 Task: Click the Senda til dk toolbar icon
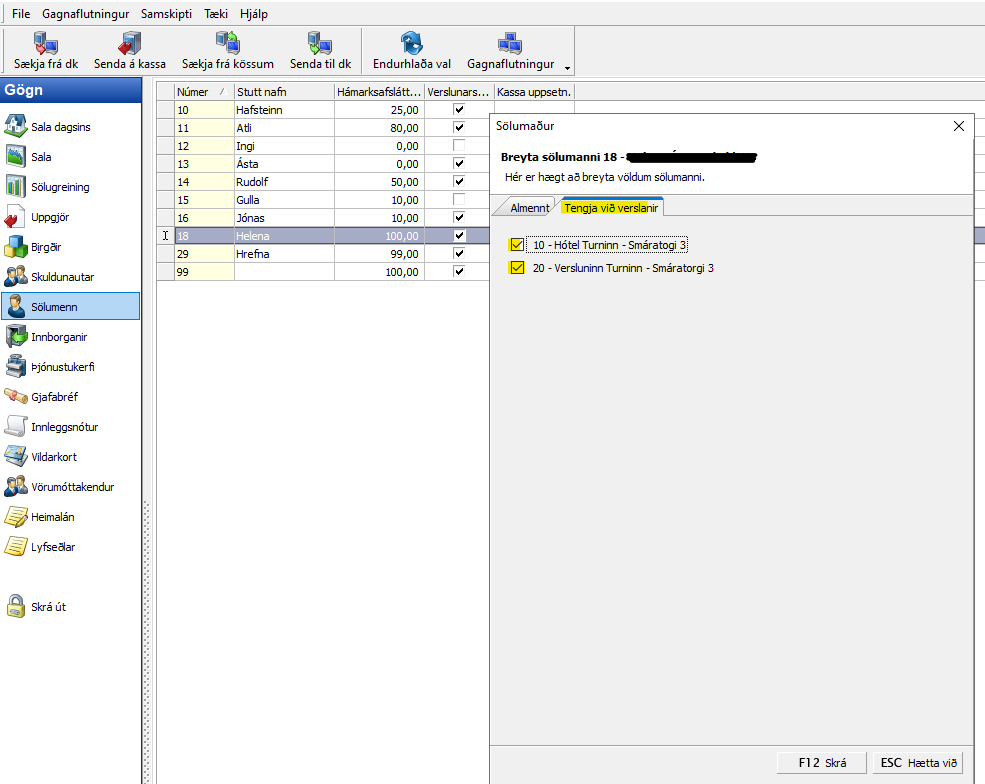319,44
